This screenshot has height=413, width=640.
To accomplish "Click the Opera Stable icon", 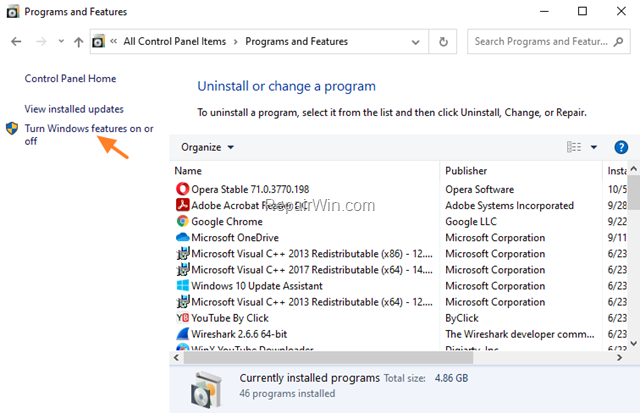I will pos(182,189).
